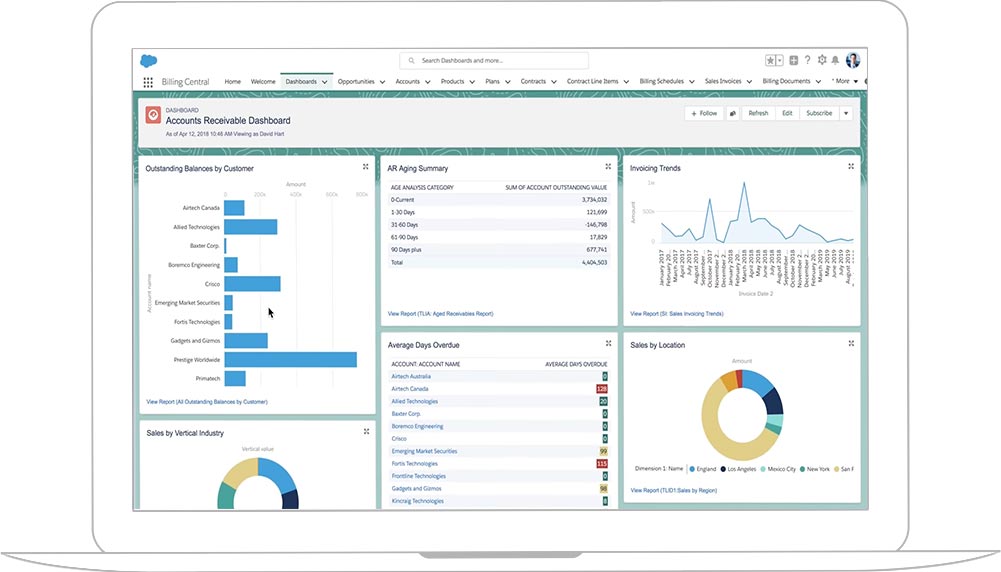Open View Report All Outstanding Balances link
1001x572 pixels.
pyautogui.click(x=207, y=402)
